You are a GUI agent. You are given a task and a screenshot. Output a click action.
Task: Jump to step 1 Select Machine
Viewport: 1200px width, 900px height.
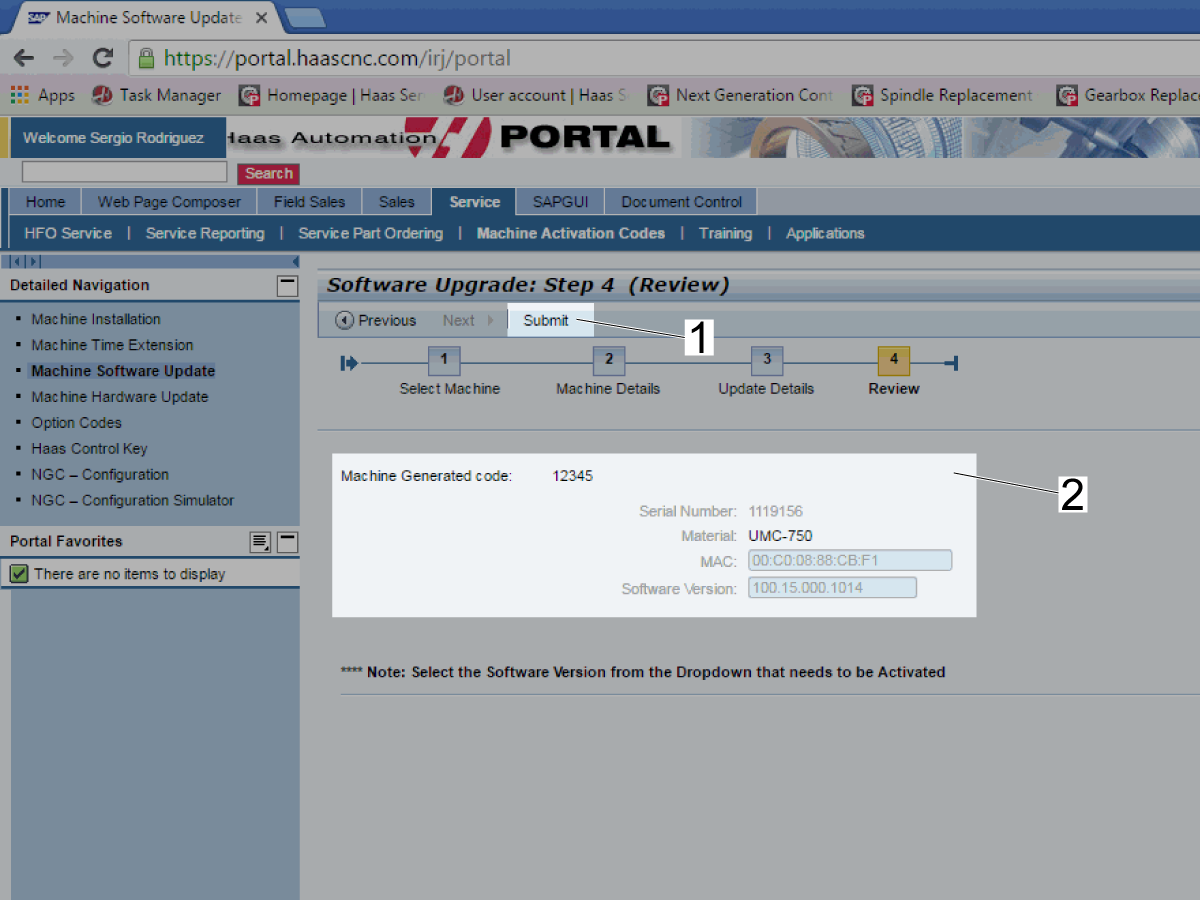(444, 361)
